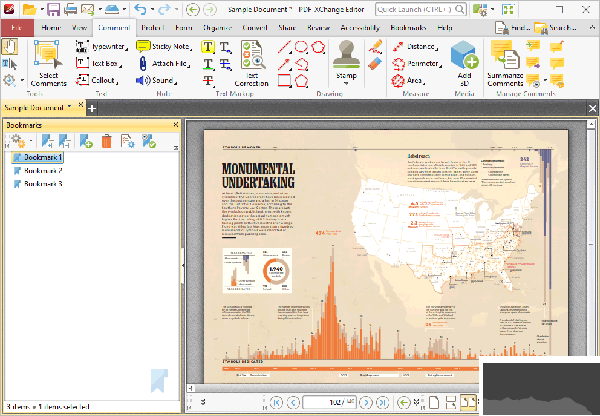Click the new bookmark icon
The width and height of the screenshot is (600, 416).
(86, 142)
